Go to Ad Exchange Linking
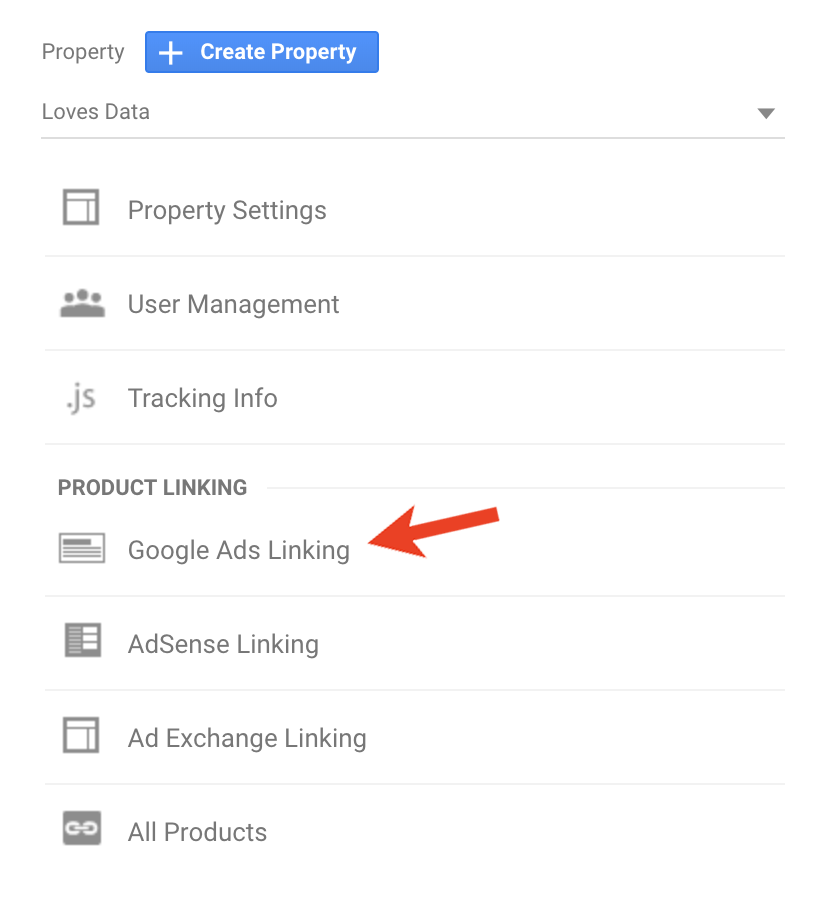The width and height of the screenshot is (828, 901). [x=415, y=738]
